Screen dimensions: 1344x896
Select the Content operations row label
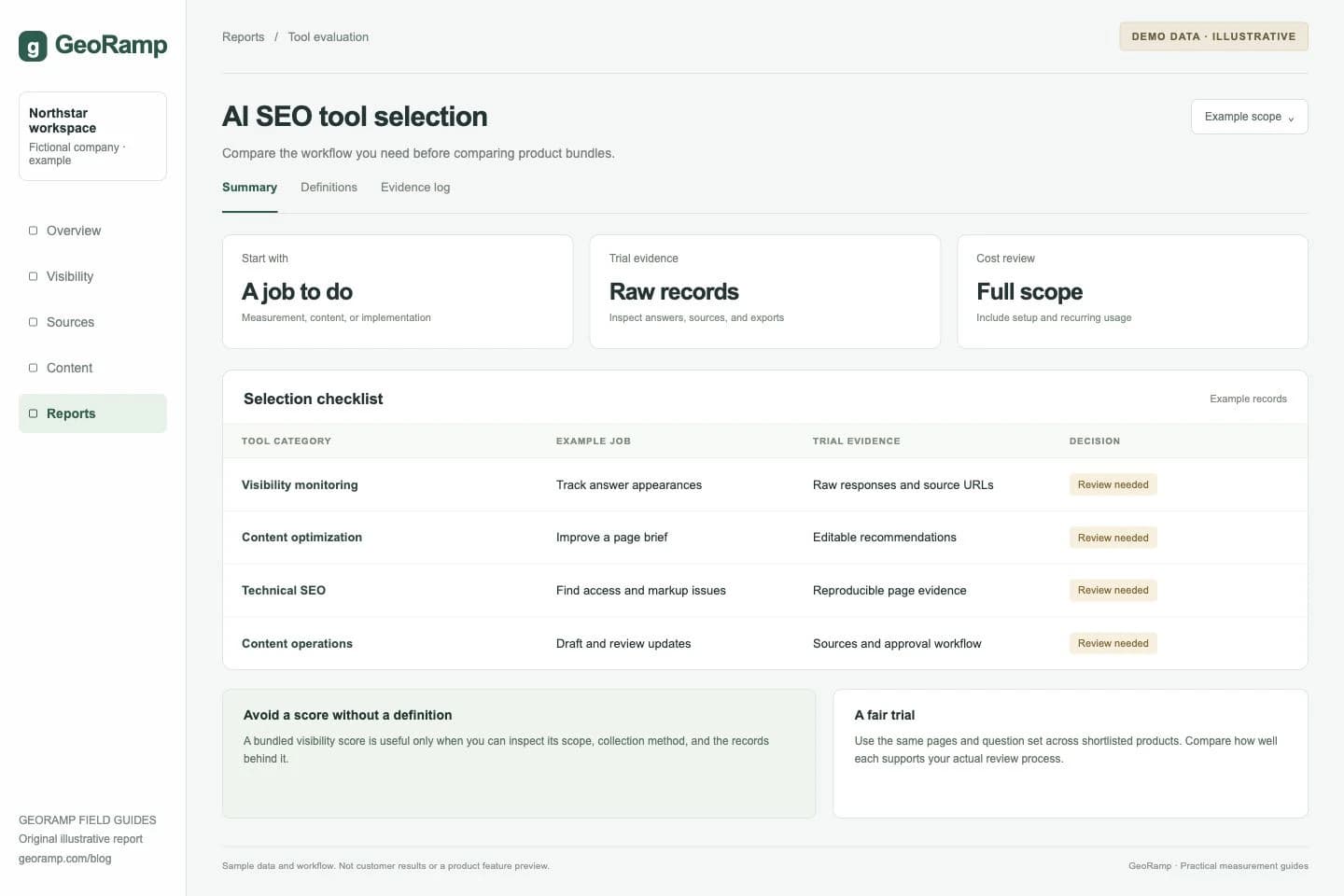pos(297,643)
